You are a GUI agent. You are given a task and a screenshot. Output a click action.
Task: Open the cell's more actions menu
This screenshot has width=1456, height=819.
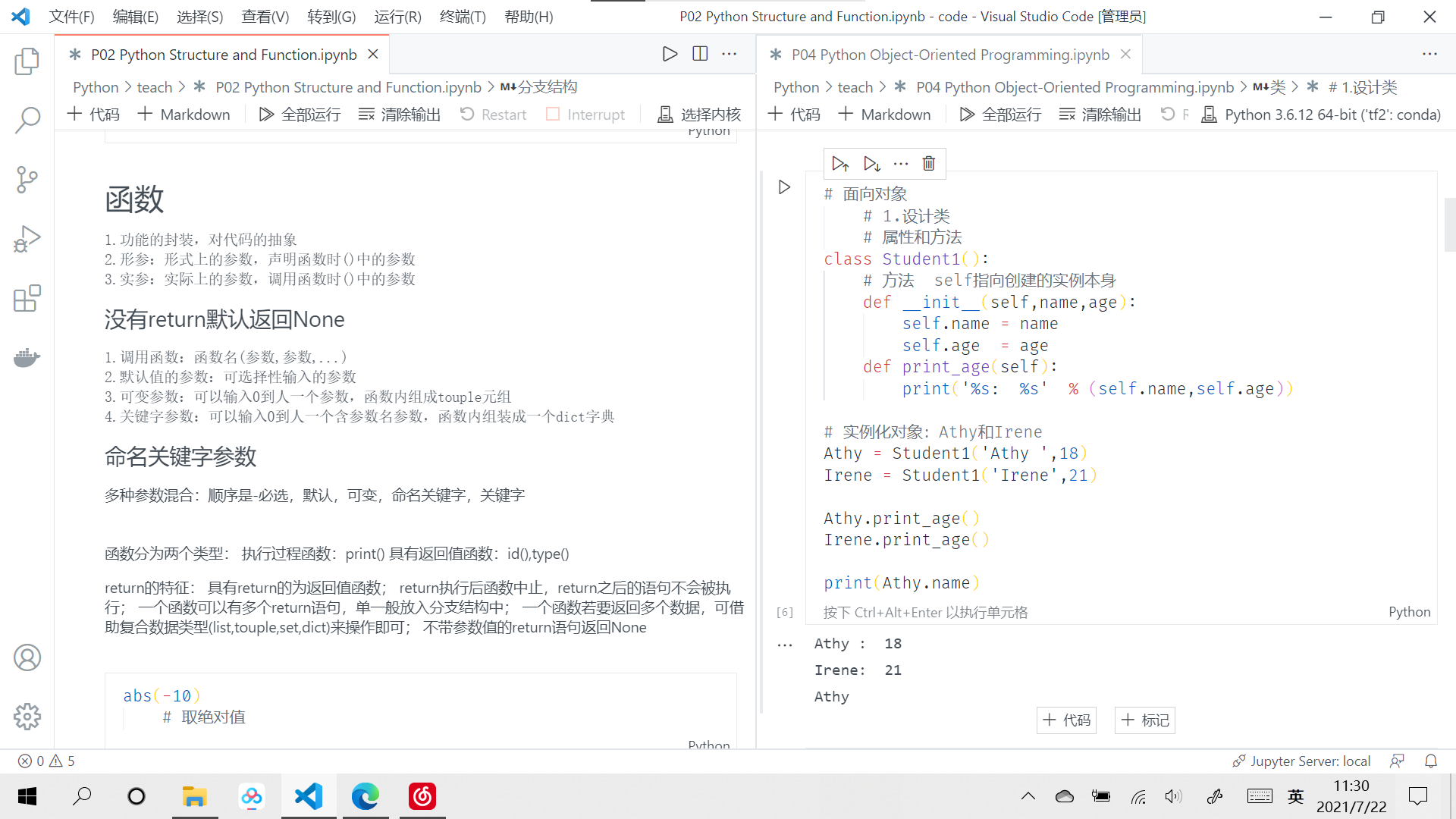901,163
